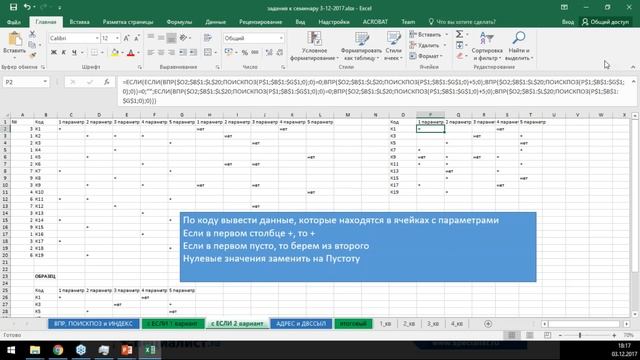The image size is (640, 360).
Task: Toggle Wrap Text button
Action: click(208, 38)
